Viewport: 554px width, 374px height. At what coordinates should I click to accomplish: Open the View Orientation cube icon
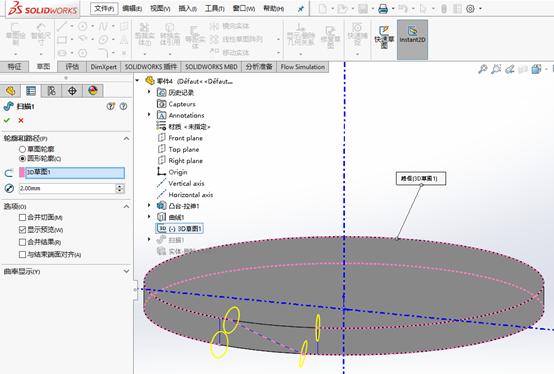pos(536,69)
